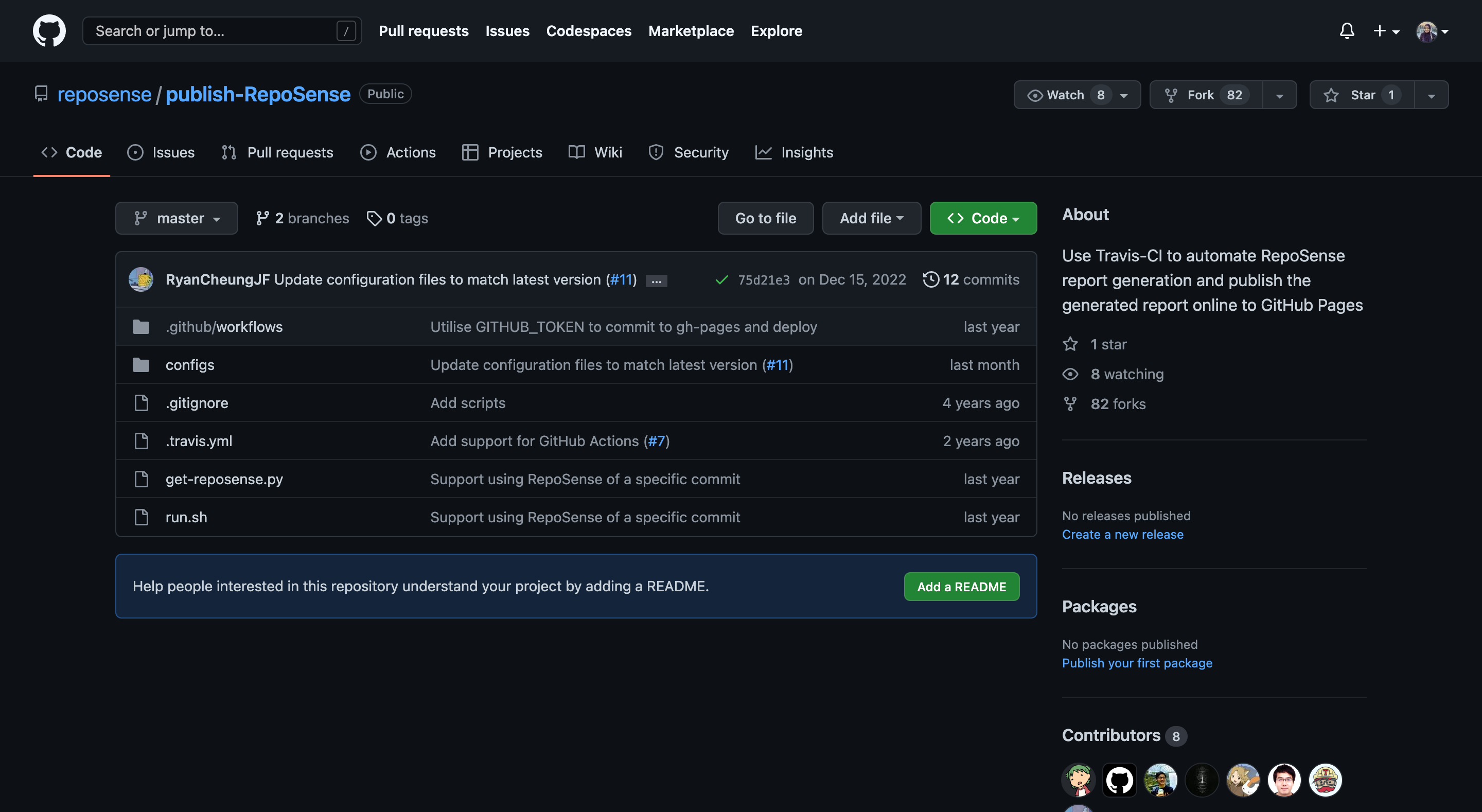Open the master branch dropdown
The image size is (1482, 812).
click(177, 218)
